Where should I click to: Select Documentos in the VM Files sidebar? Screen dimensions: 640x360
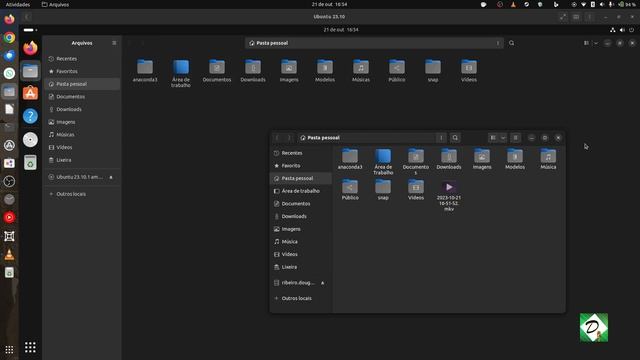(82, 97)
